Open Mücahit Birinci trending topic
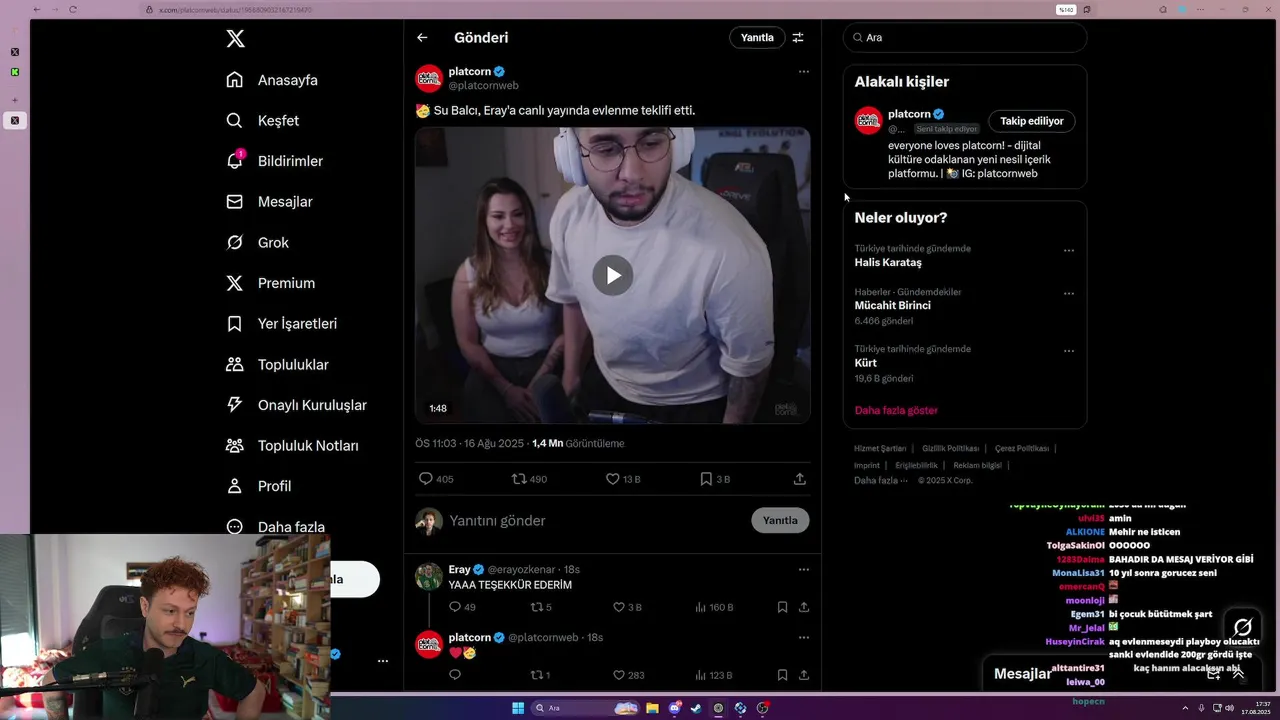Image resolution: width=1280 pixels, height=720 pixels. [x=892, y=306]
